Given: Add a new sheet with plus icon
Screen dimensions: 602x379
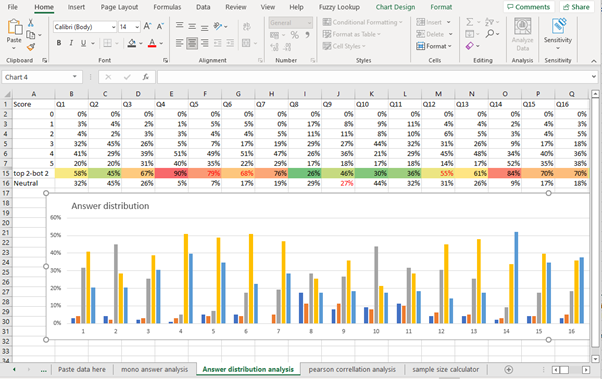Looking at the screenshot, I should click(508, 369).
